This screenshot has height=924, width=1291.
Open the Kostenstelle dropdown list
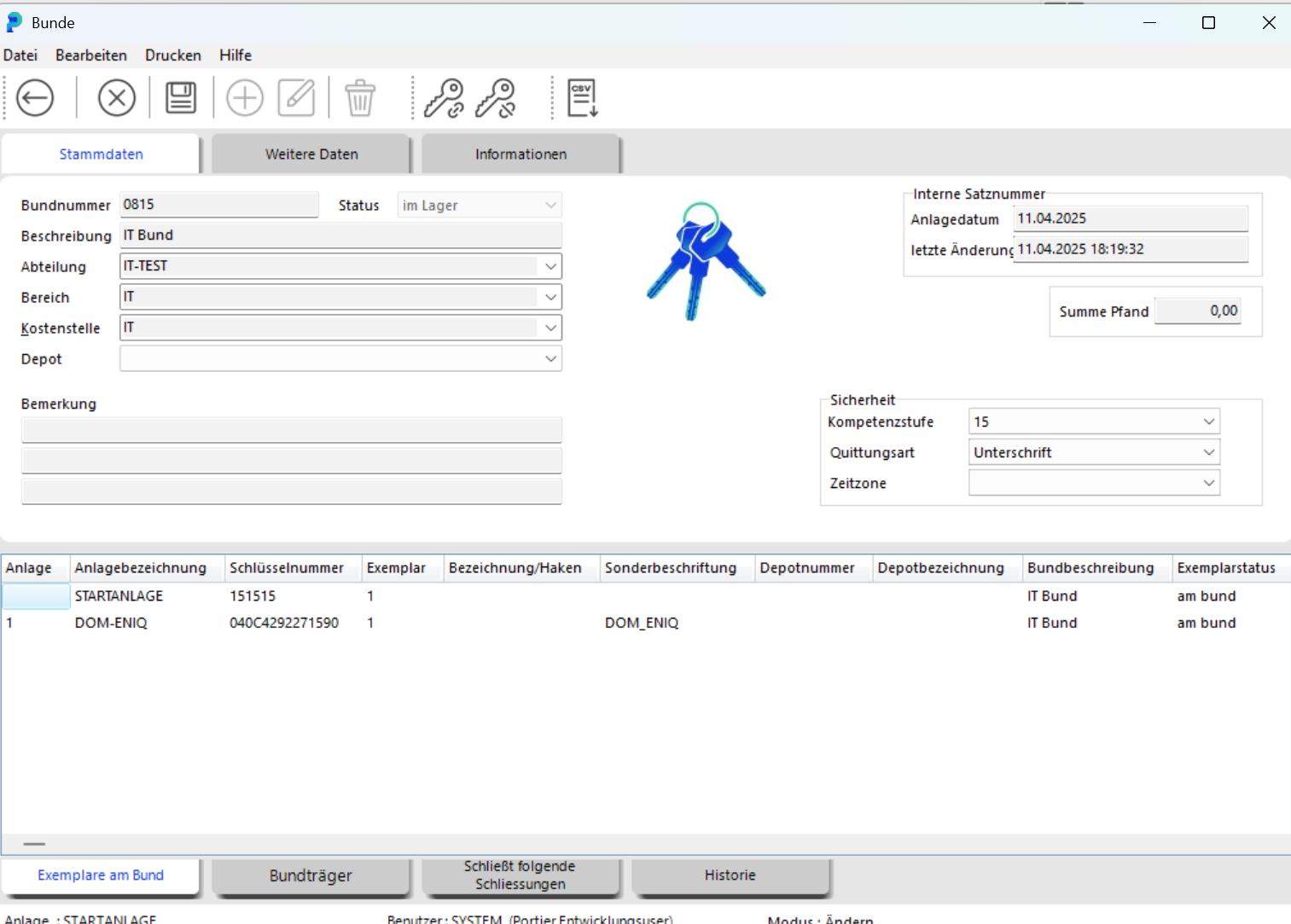click(550, 328)
